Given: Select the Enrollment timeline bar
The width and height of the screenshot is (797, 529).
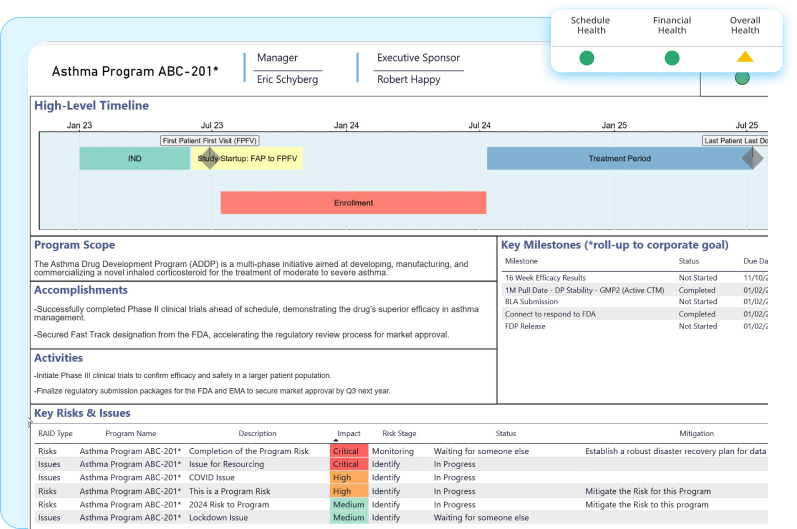Looking at the screenshot, I should [353, 203].
